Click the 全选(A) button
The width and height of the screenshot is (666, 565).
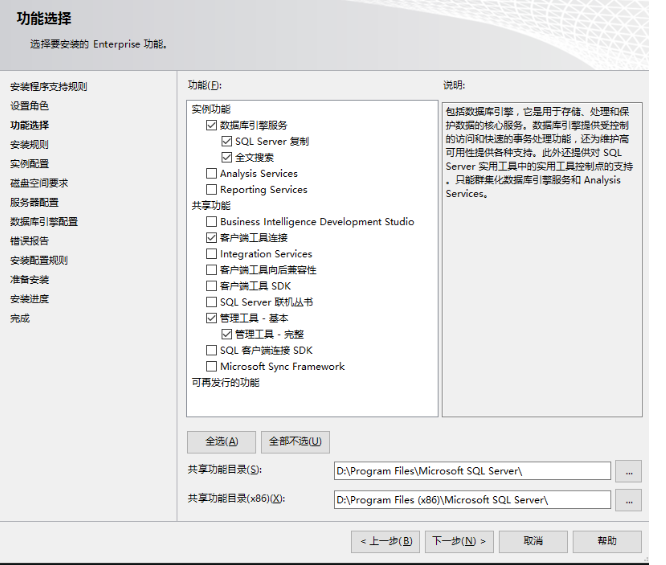(221, 442)
